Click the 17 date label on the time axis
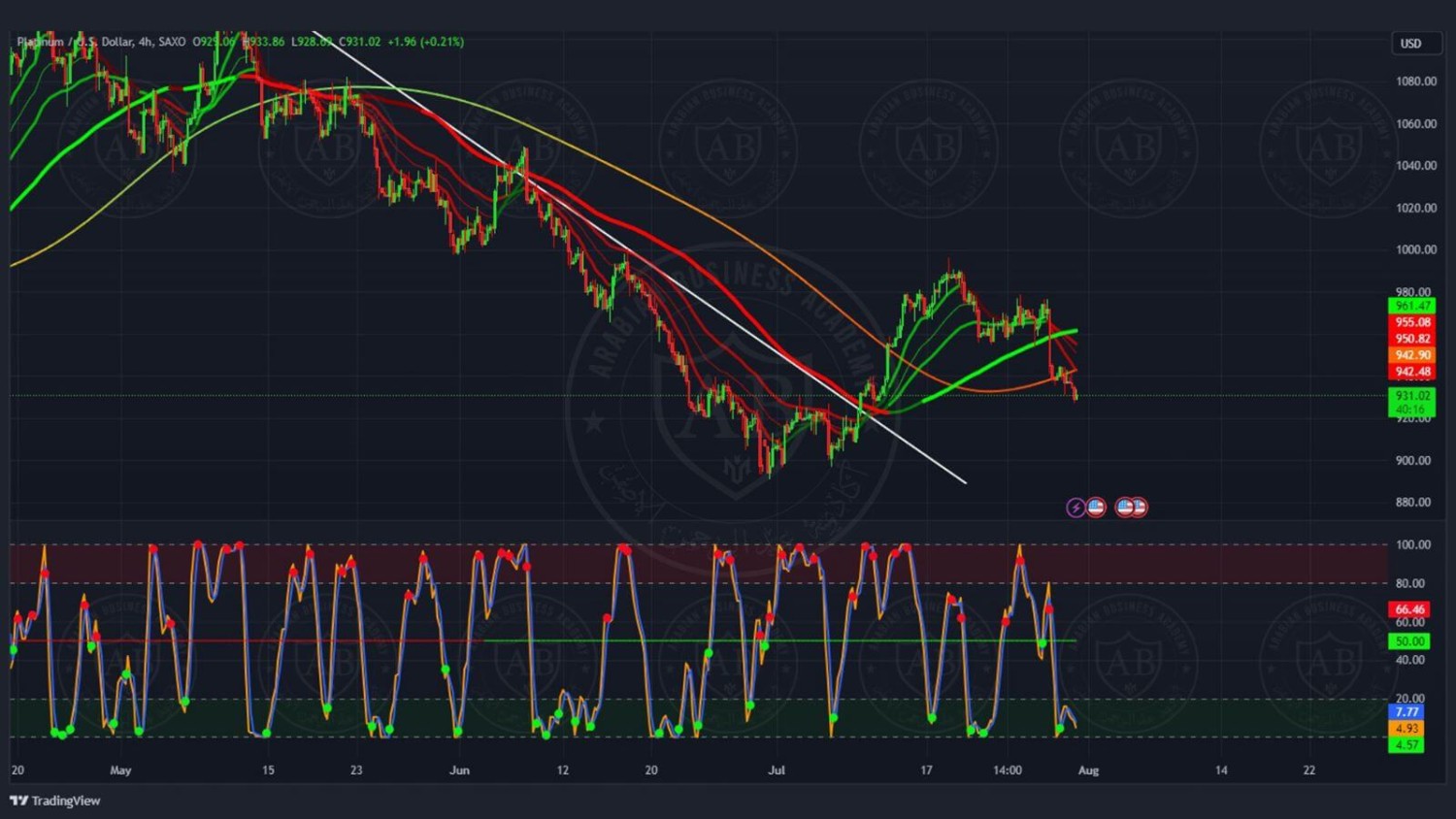Screen dimensions: 1456x819 click(926, 770)
